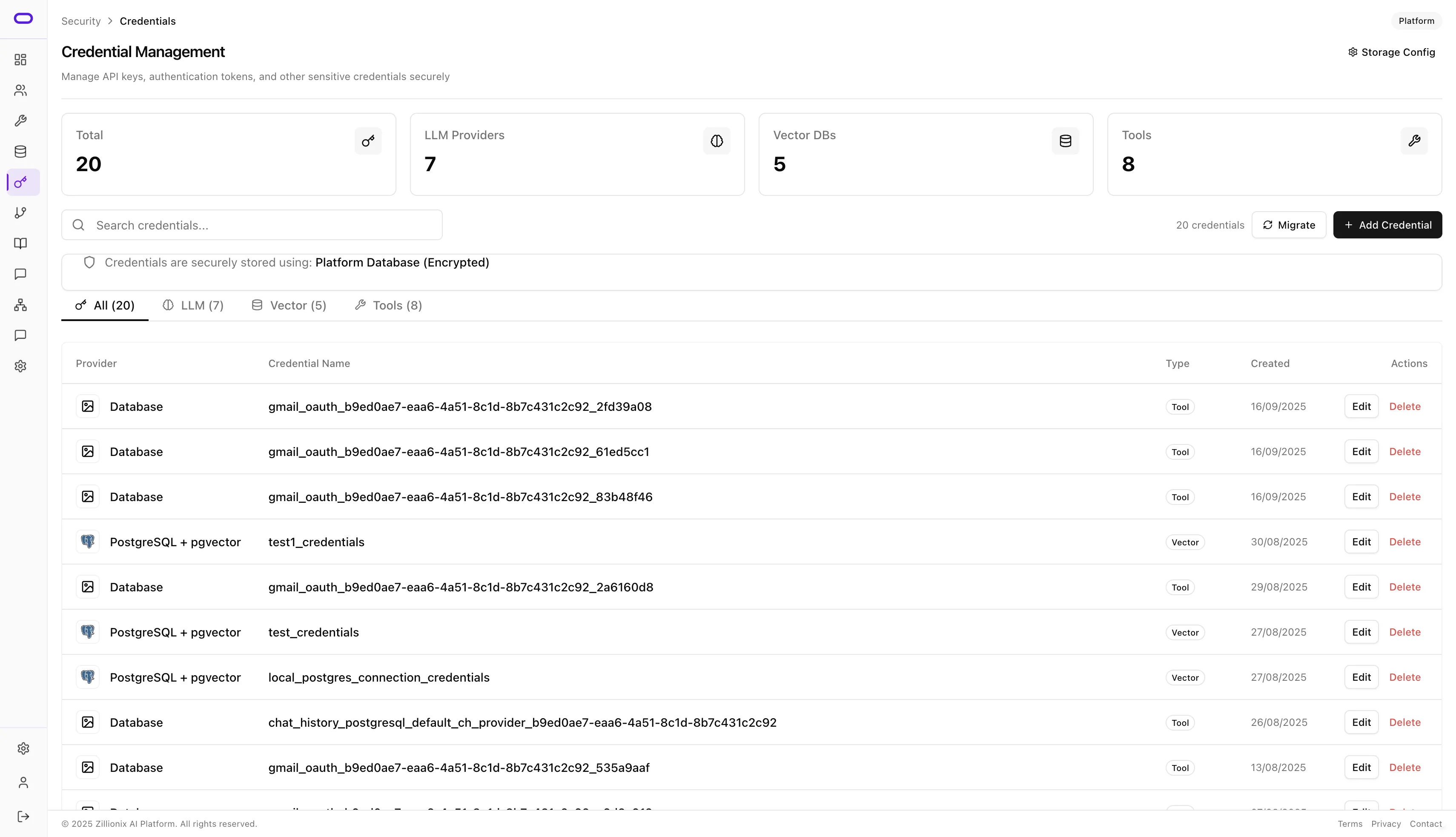Click the workflow hierarchy icon in sidebar

click(x=21, y=305)
